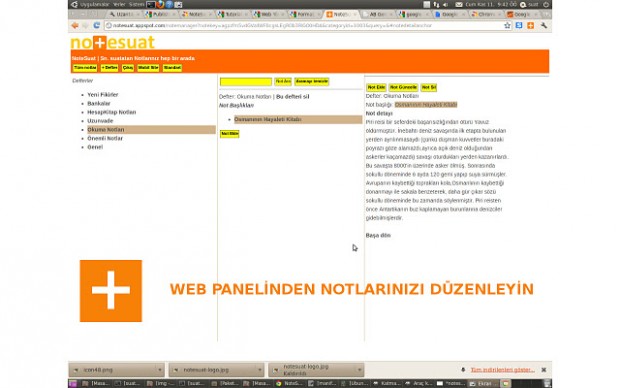Open the user menu in the top panel

(x=529, y=4)
